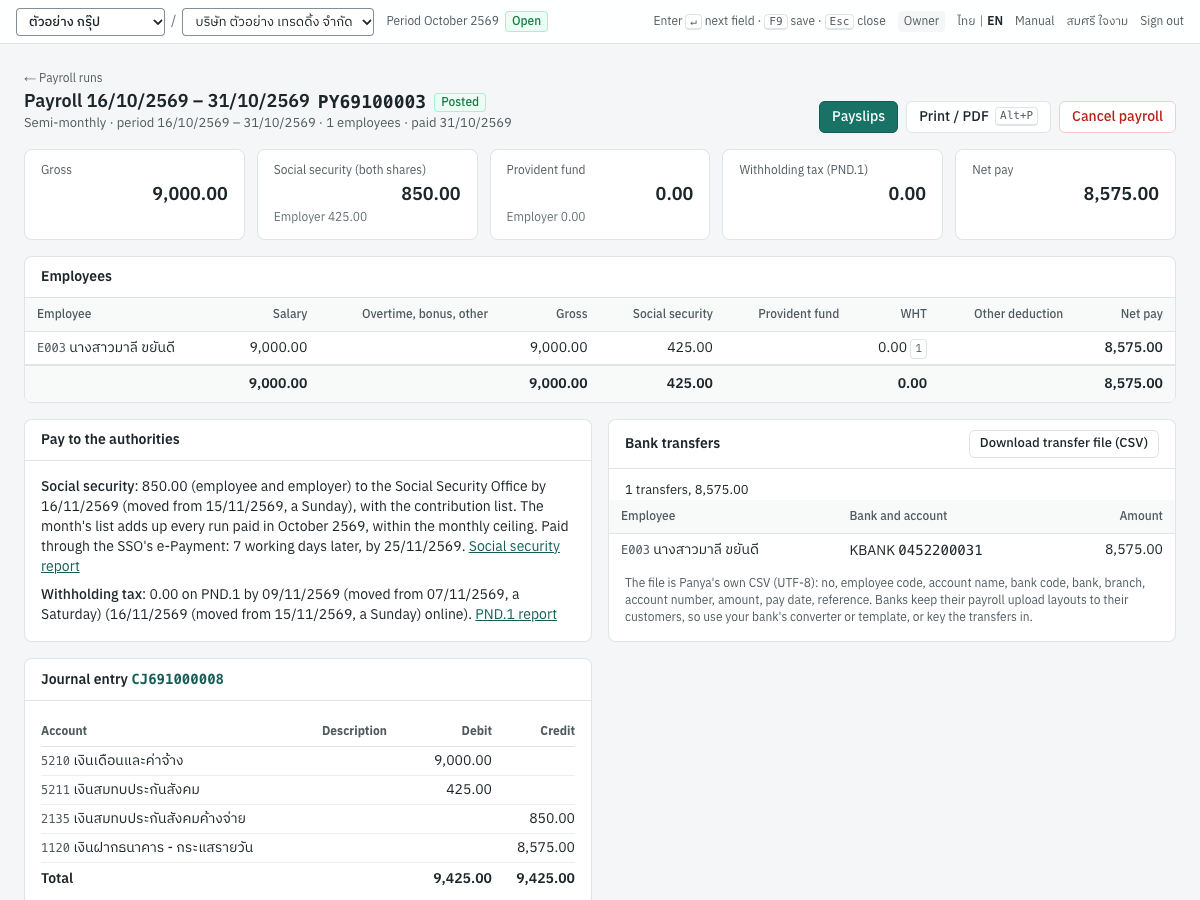This screenshot has height=900, width=1200.
Task: Click the Bank and account column header
Action: pos(898,516)
